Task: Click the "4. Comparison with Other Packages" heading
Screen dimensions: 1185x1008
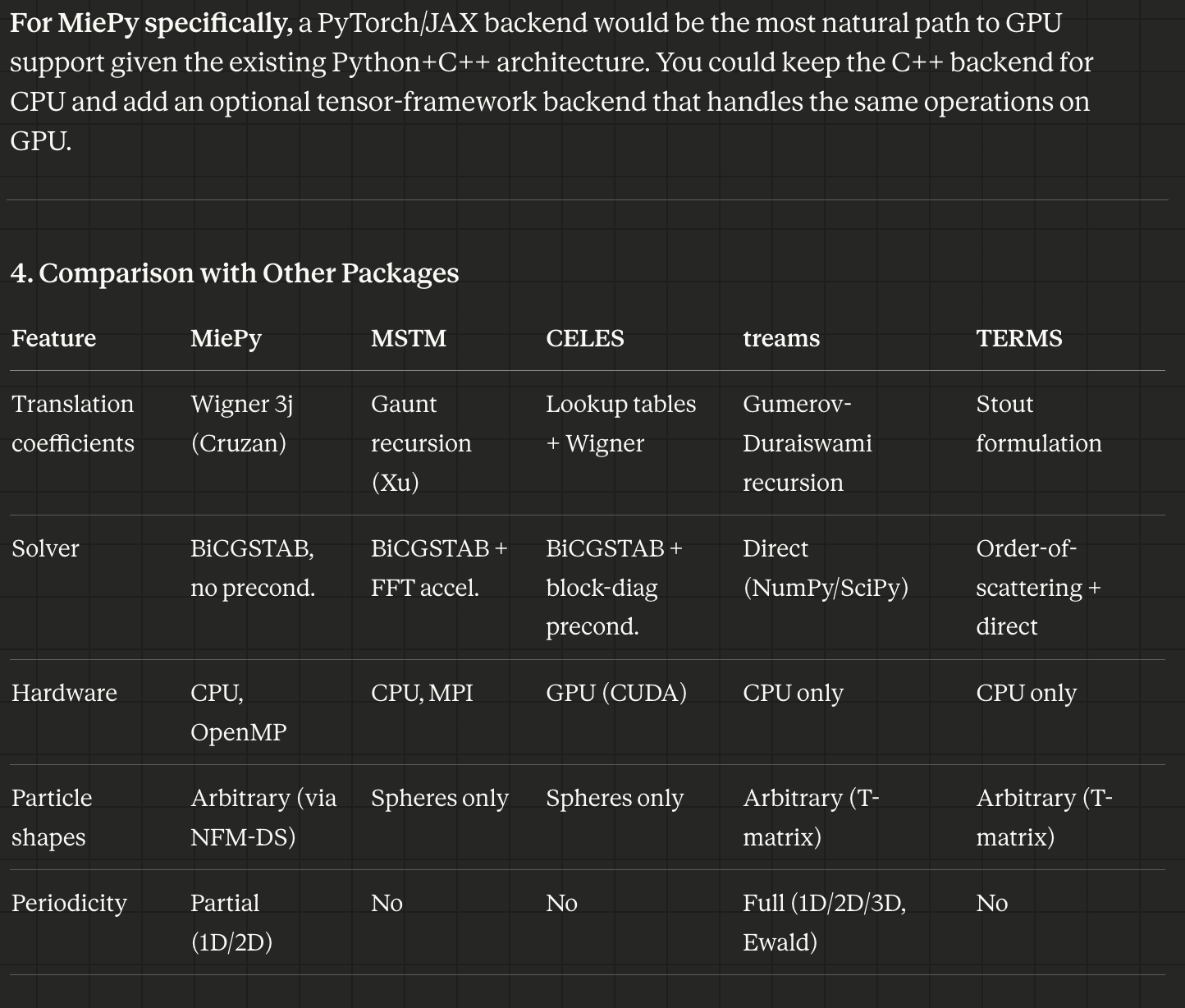Action: point(234,273)
